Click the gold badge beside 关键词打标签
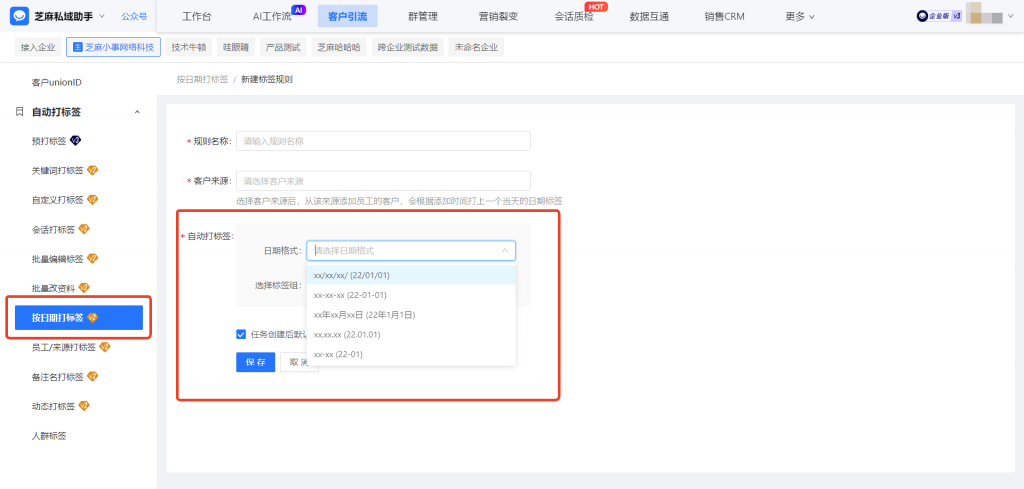This screenshot has width=1024, height=489. (x=92, y=170)
